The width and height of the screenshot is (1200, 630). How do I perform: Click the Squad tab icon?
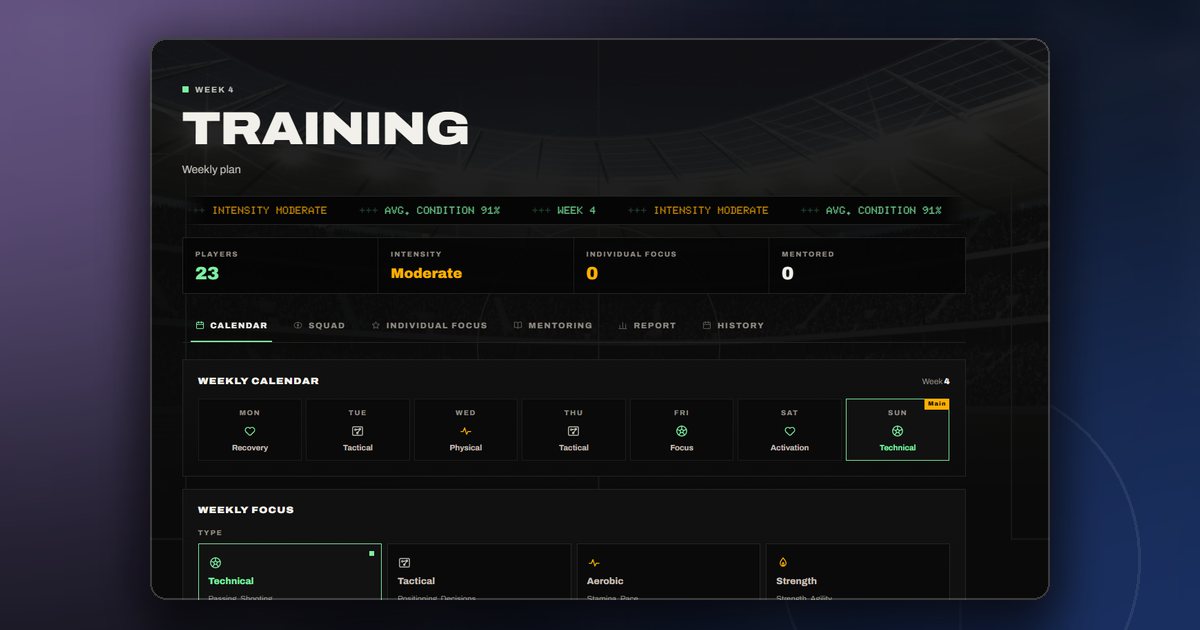pos(298,326)
